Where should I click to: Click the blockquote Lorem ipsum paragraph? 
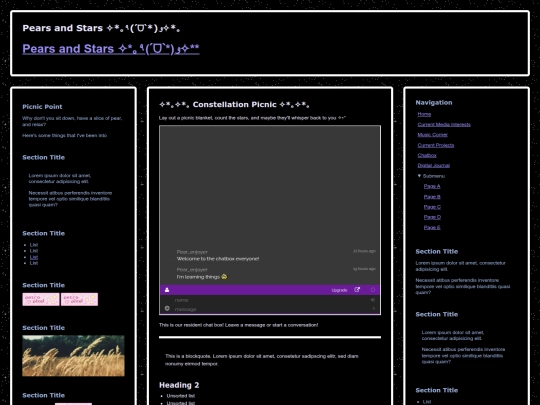tap(262, 360)
